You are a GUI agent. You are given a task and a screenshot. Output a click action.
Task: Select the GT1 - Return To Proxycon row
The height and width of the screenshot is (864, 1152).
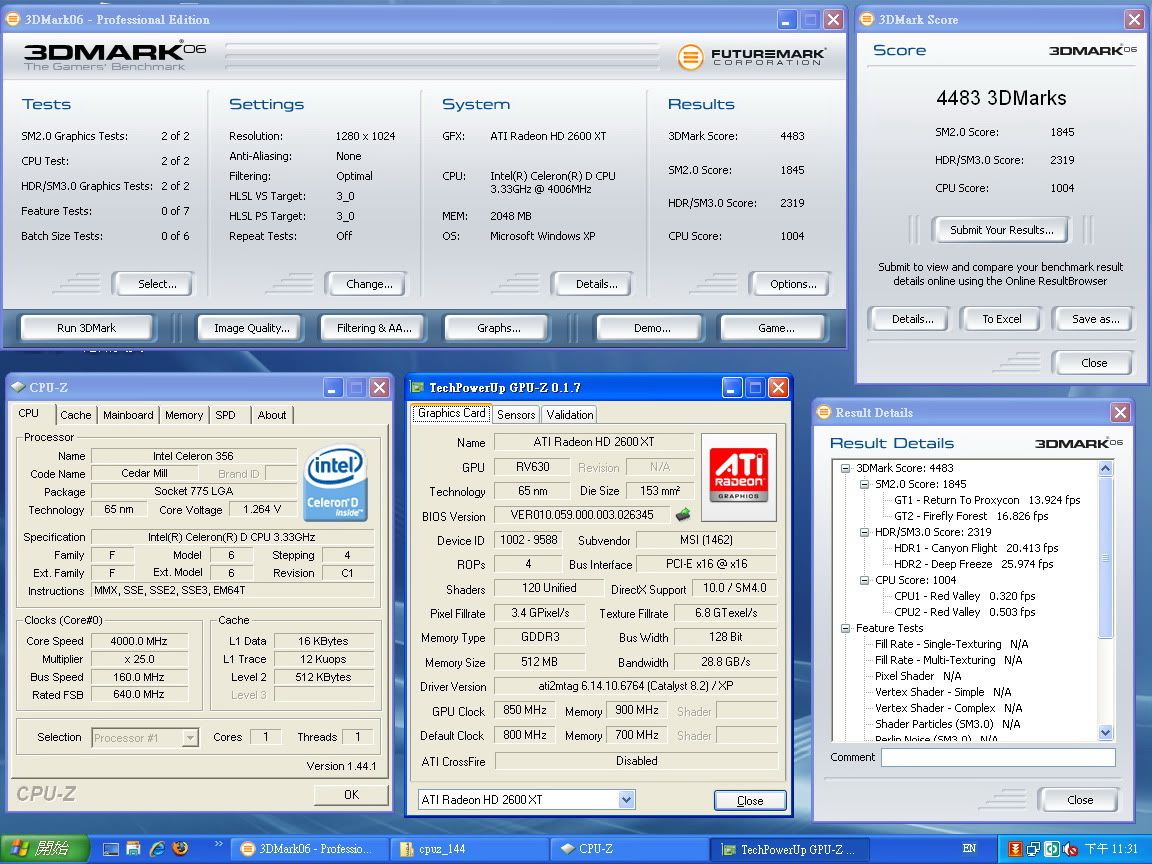[x=987, y=500]
